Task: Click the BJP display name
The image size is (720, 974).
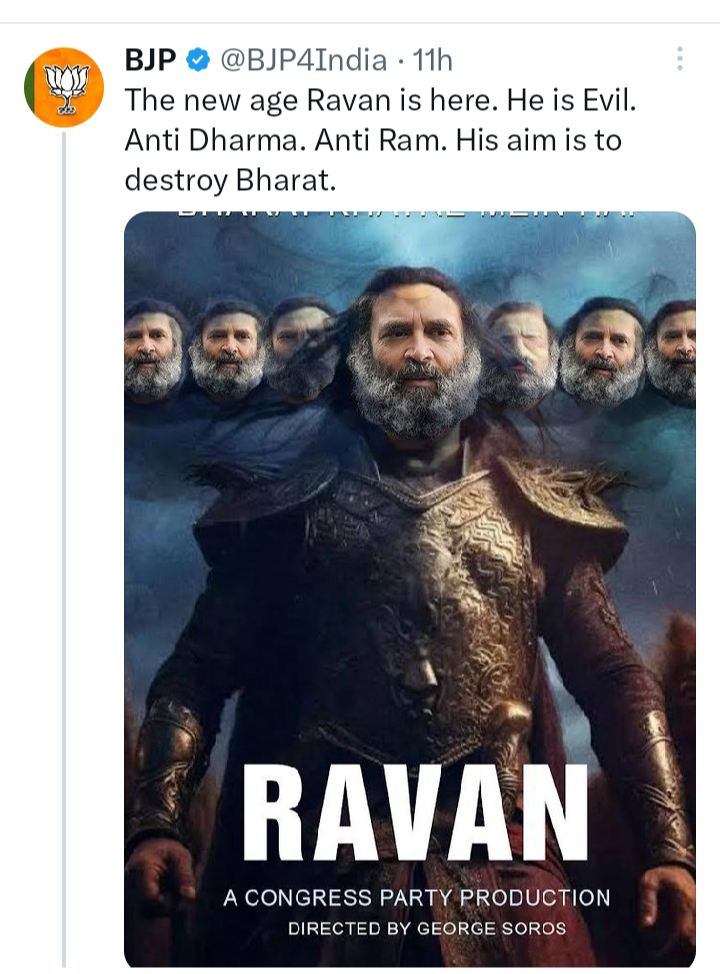Action: click(x=150, y=61)
